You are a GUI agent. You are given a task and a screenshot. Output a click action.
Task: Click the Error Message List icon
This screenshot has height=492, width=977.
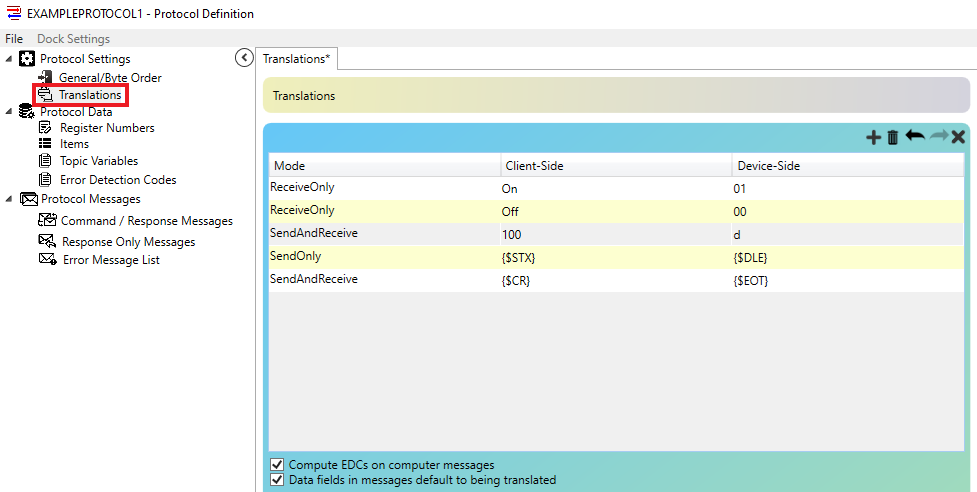pyautogui.click(x=46, y=260)
